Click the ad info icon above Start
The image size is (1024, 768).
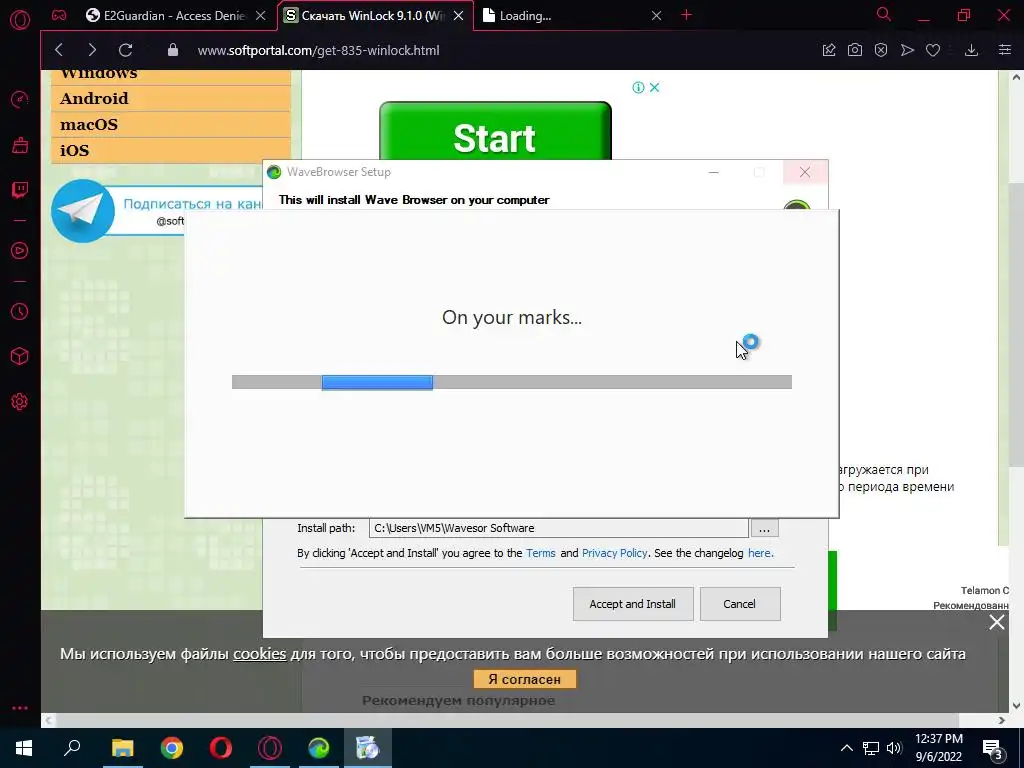(x=638, y=87)
